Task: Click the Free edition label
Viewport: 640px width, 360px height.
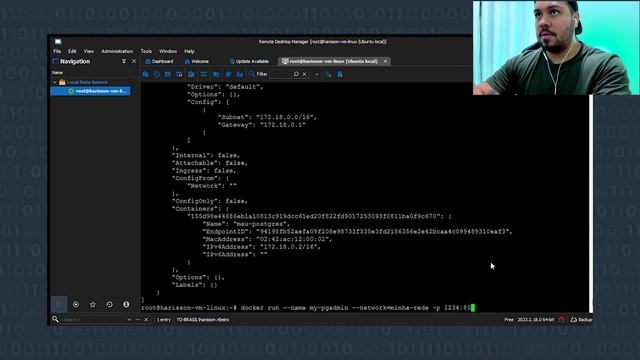Action: point(509,320)
